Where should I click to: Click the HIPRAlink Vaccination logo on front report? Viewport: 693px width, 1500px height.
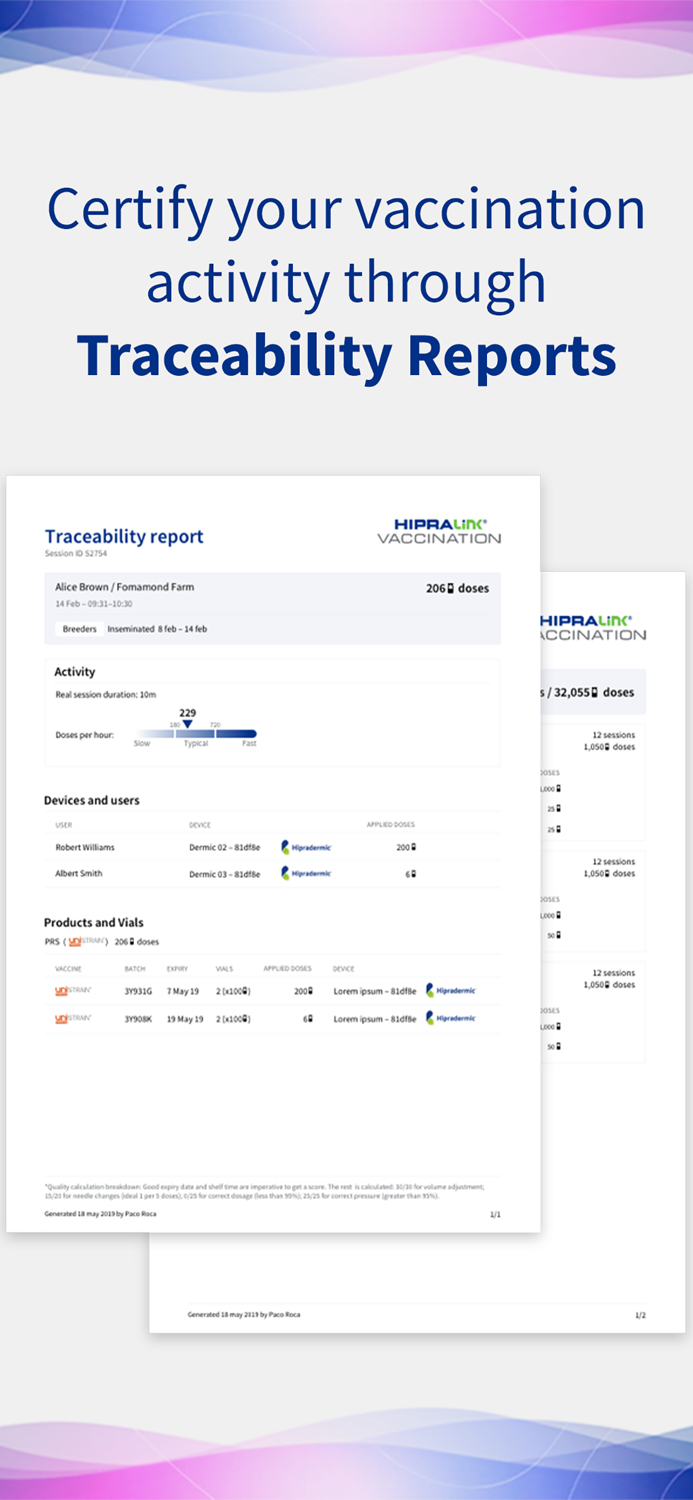coord(439,531)
